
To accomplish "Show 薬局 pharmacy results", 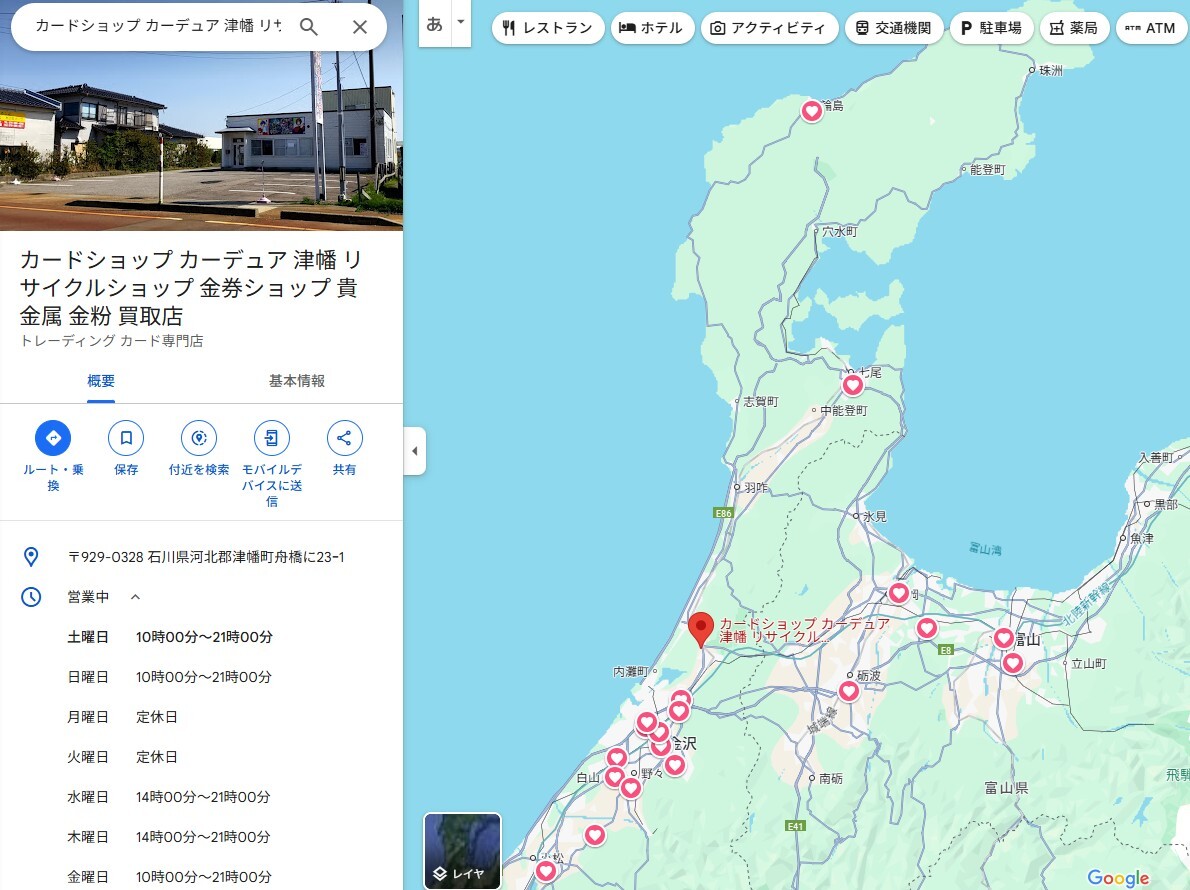I will (1074, 28).
